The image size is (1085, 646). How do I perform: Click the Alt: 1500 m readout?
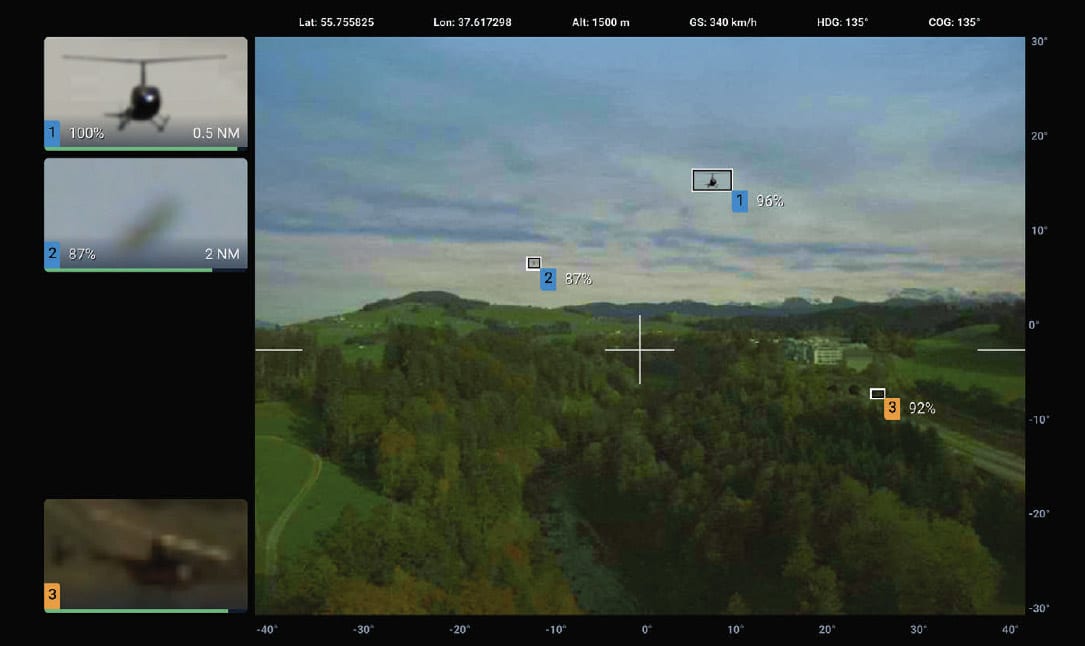601,22
